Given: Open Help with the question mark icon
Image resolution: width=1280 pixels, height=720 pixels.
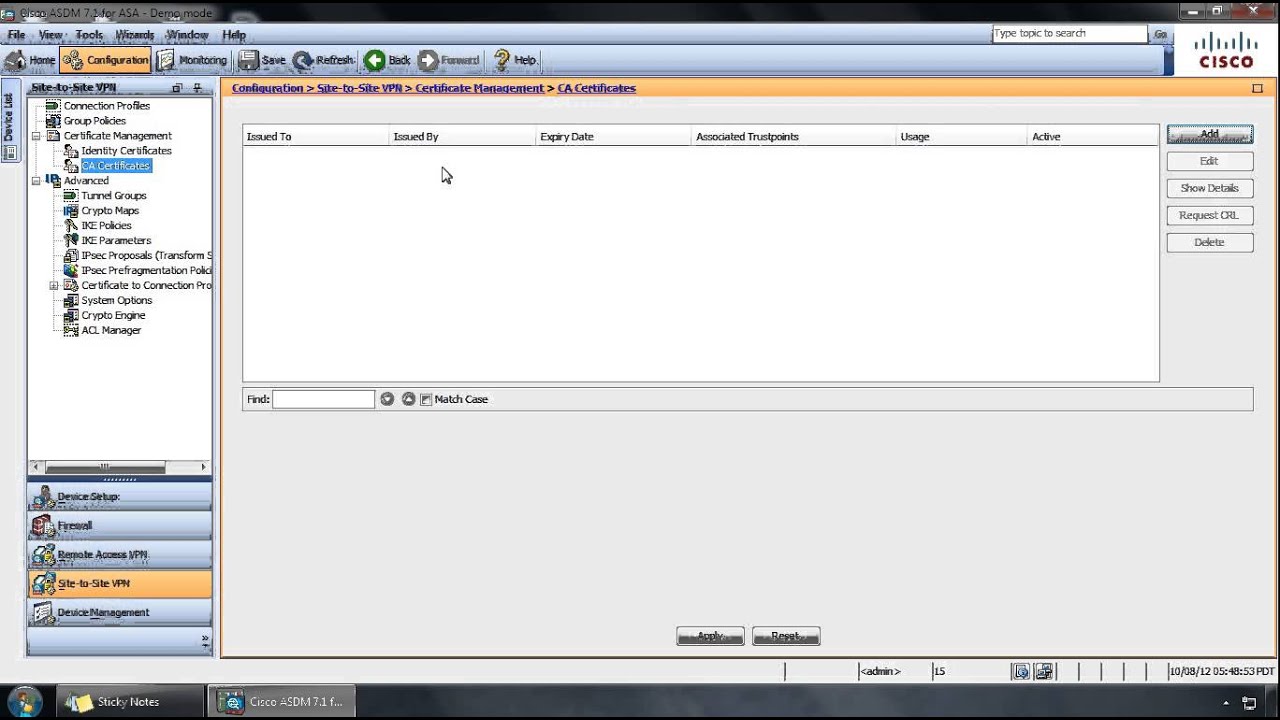Looking at the screenshot, I should [x=515, y=60].
